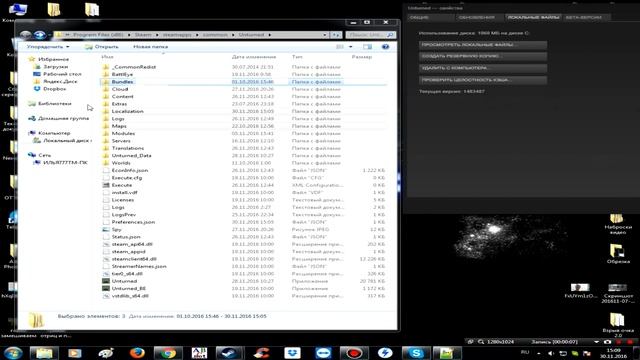Expand the arrow after Unturned in address bar
The width and height of the screenshot is (640, 360).
(269, 35)
